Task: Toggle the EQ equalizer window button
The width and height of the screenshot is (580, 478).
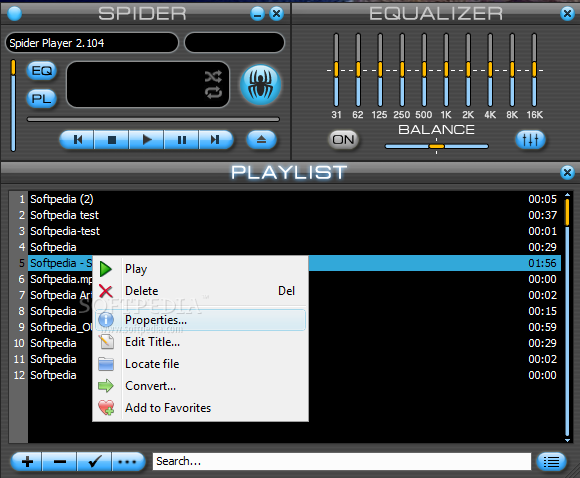Action: pyautogui.click(x=41, y=70)
